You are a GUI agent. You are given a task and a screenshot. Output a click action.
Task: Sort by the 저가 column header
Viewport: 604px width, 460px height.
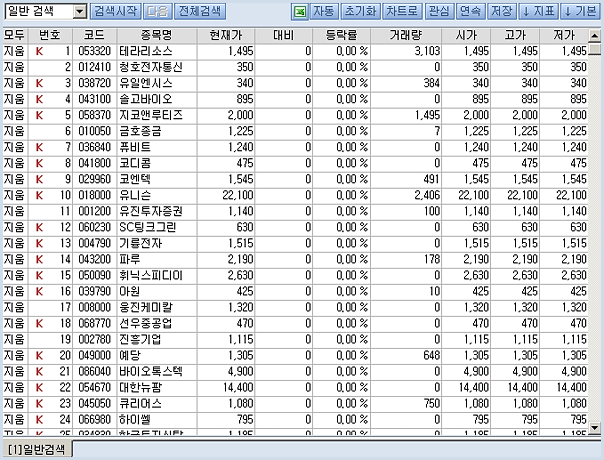(x=564, y=35)
